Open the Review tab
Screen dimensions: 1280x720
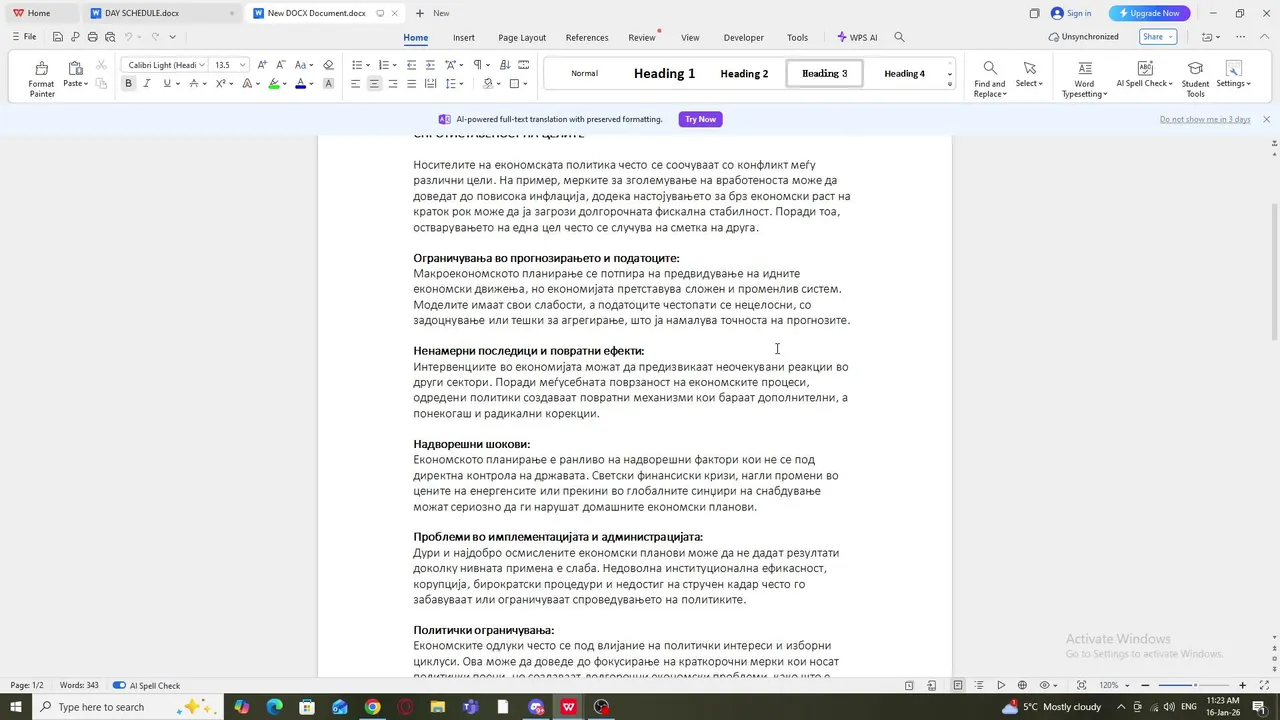(x=642, y=37)
